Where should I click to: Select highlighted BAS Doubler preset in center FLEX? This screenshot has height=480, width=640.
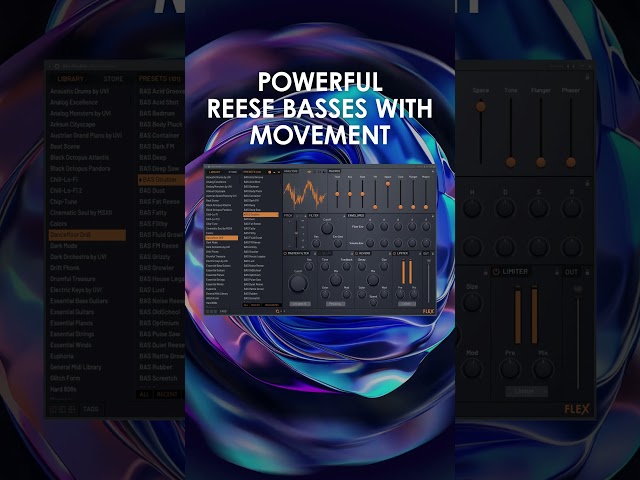pos(261,214)
